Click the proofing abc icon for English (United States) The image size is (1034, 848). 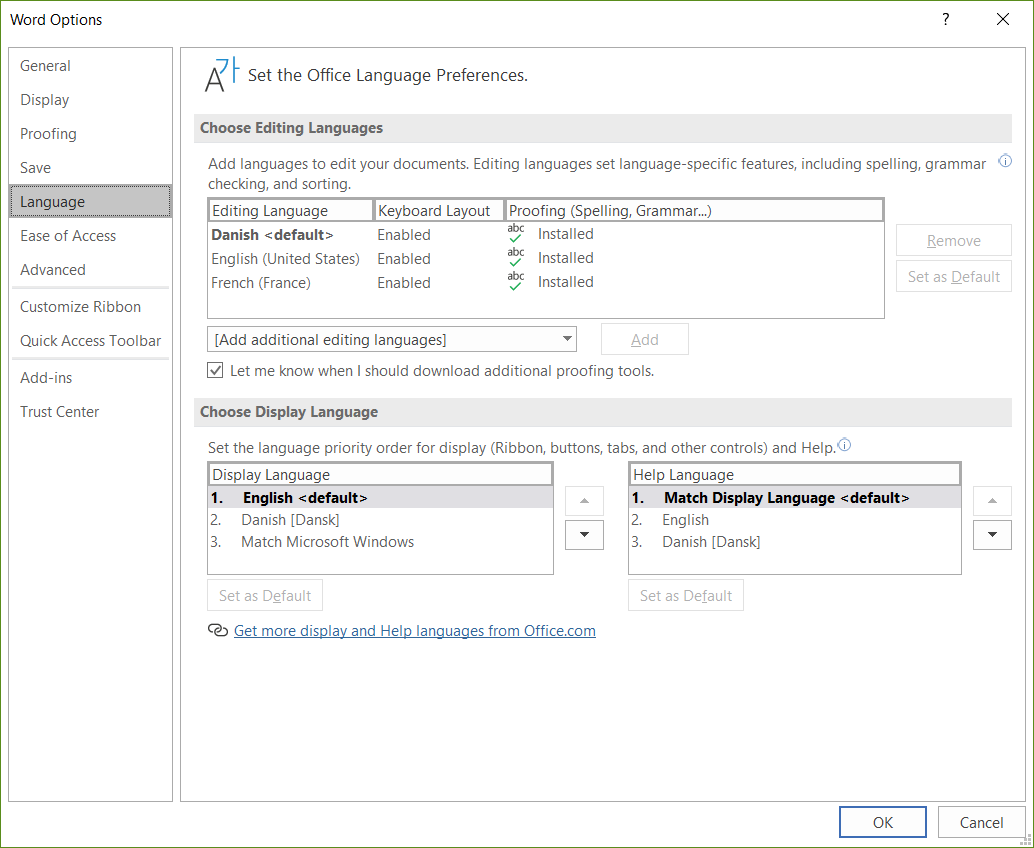pos(516,258)
